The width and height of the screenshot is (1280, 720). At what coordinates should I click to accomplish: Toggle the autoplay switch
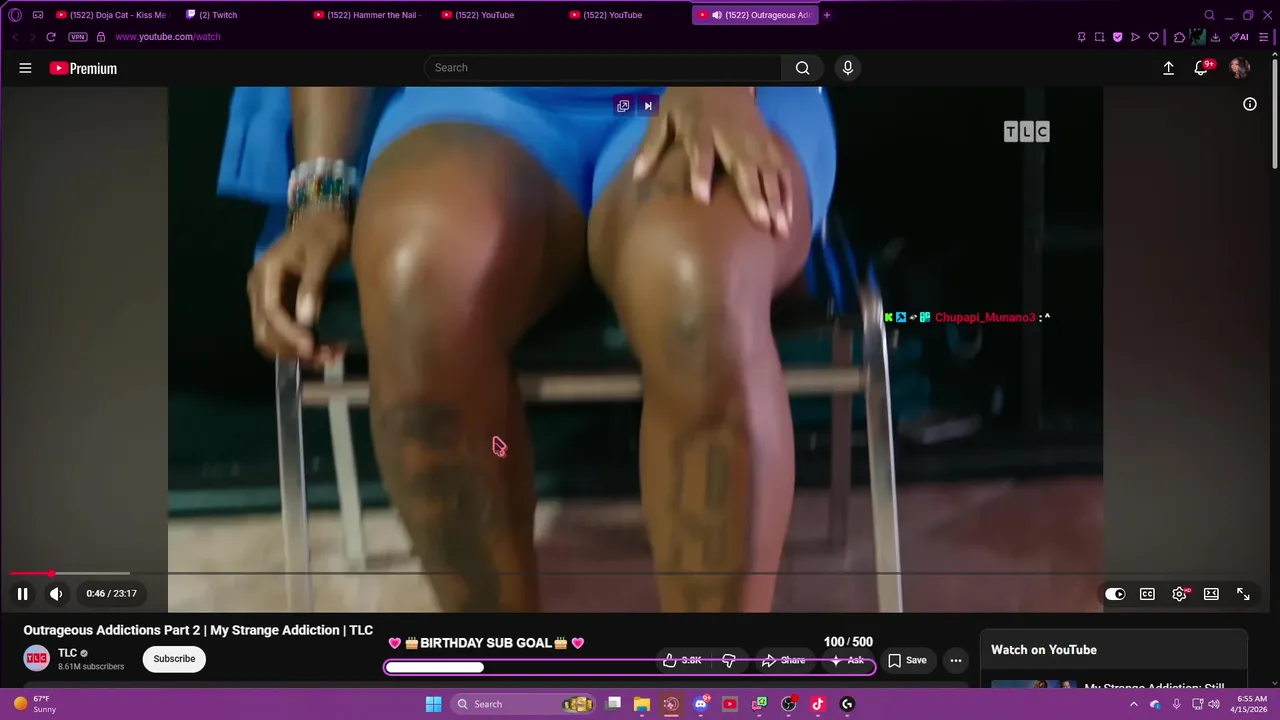[x=1115, y=594]
